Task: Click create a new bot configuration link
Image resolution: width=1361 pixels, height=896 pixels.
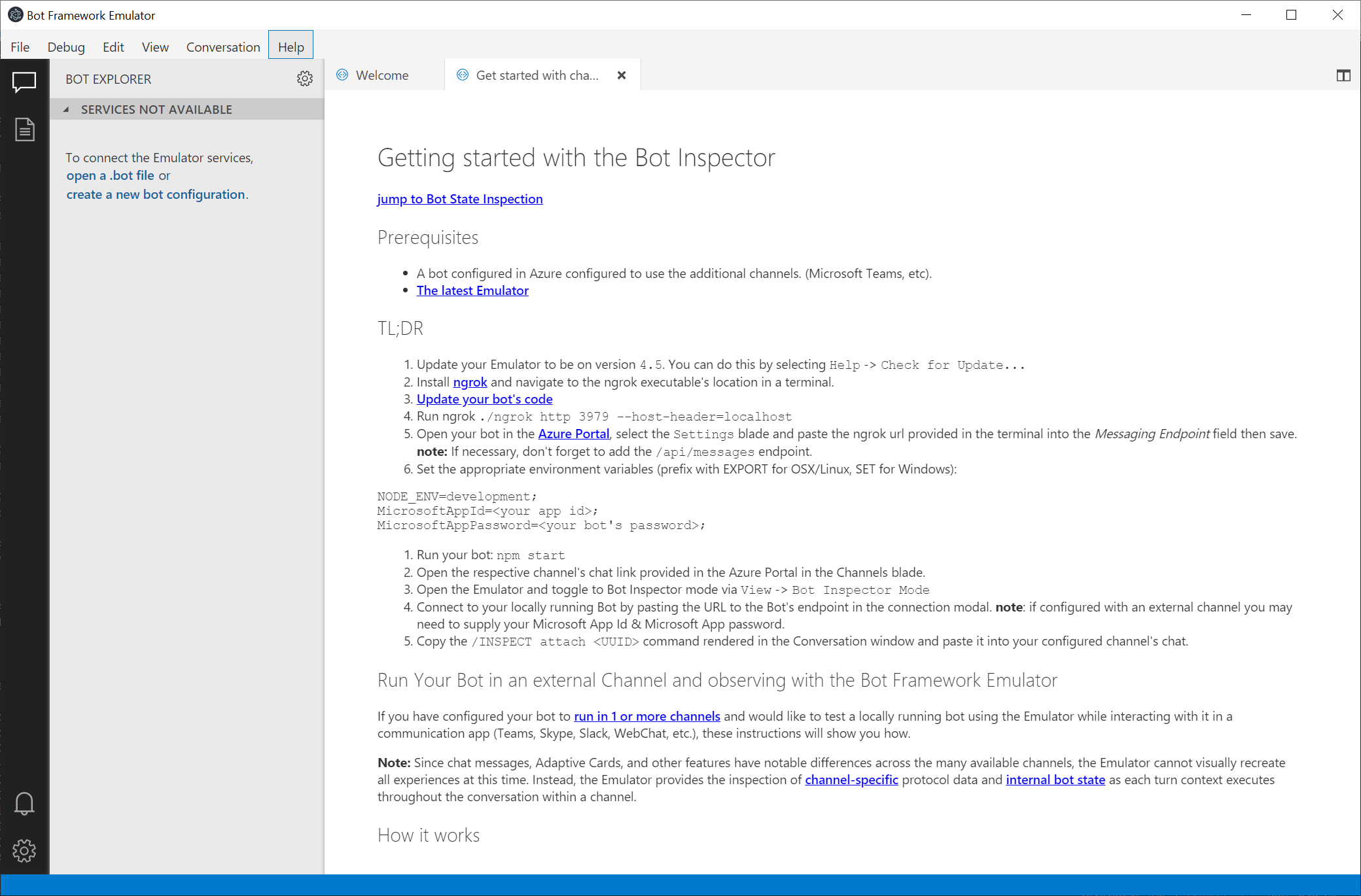Action: coord(156,194)
